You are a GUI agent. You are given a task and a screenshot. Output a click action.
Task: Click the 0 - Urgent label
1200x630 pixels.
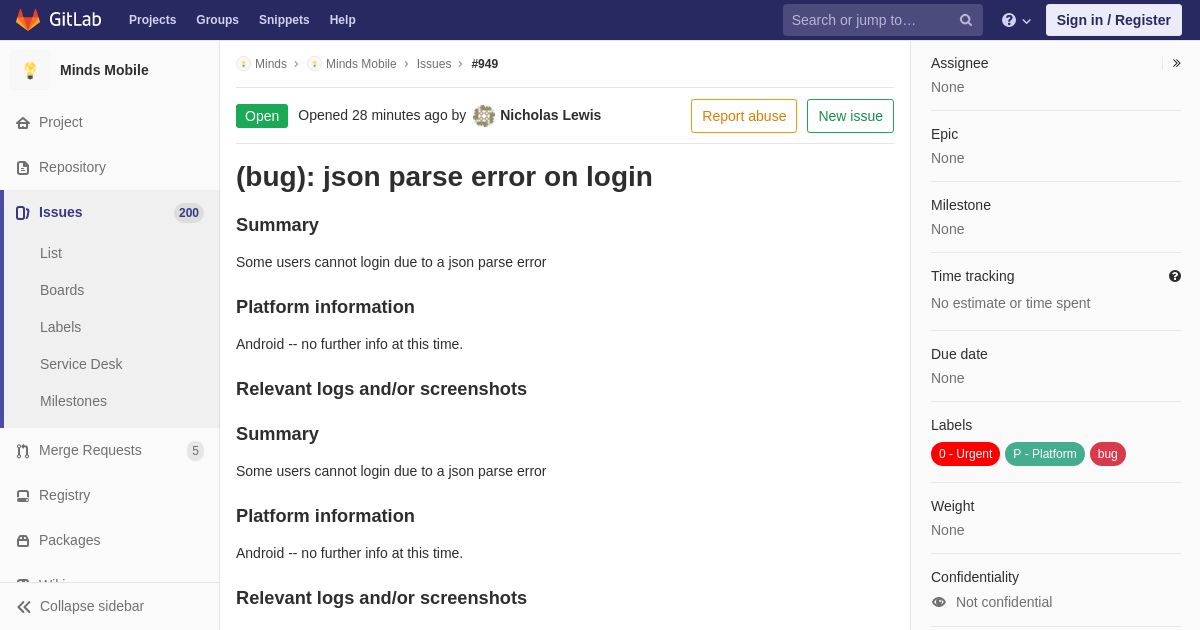[965, 454]
